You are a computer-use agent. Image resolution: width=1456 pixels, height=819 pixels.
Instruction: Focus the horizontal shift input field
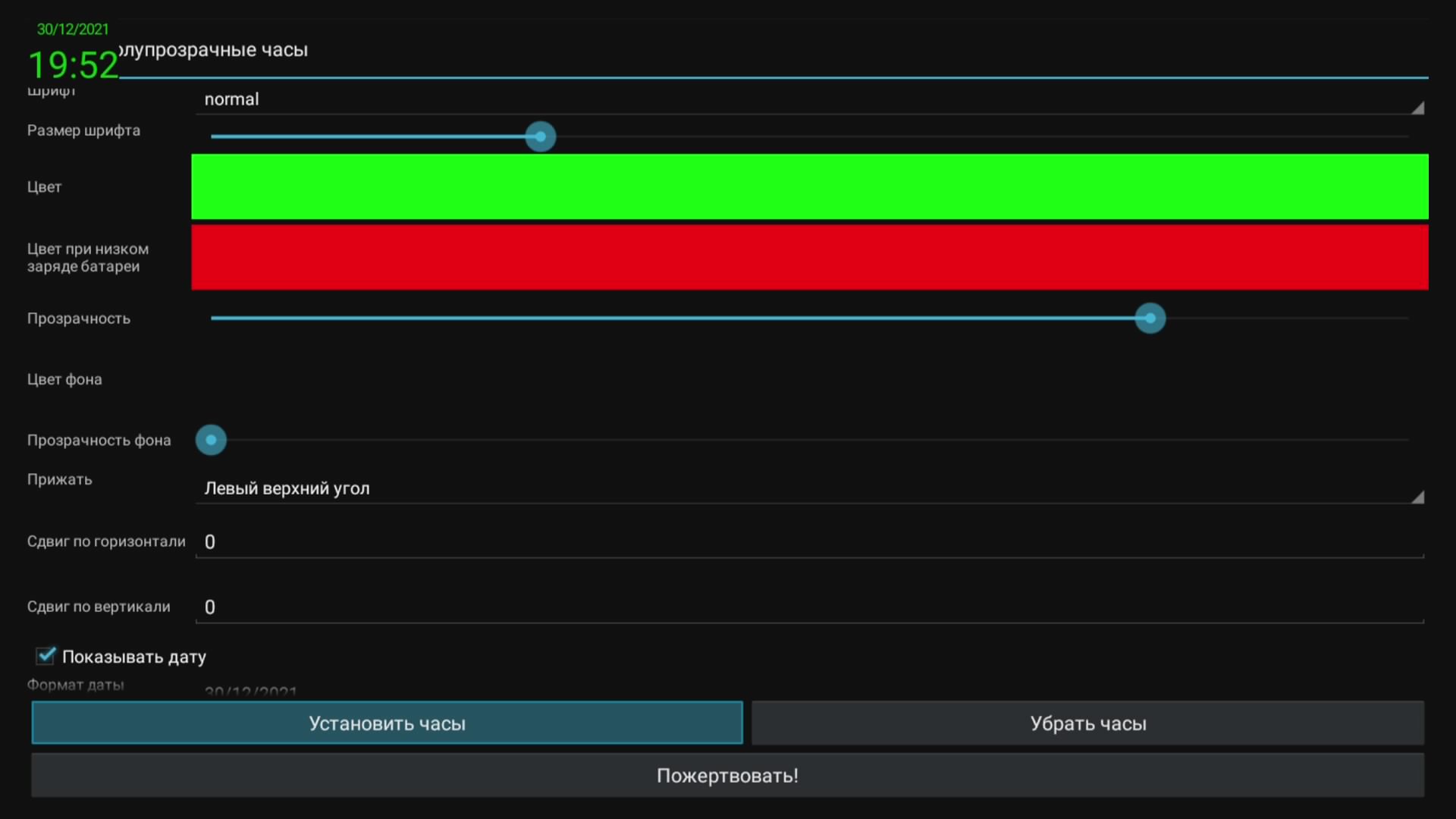[810, 541]
